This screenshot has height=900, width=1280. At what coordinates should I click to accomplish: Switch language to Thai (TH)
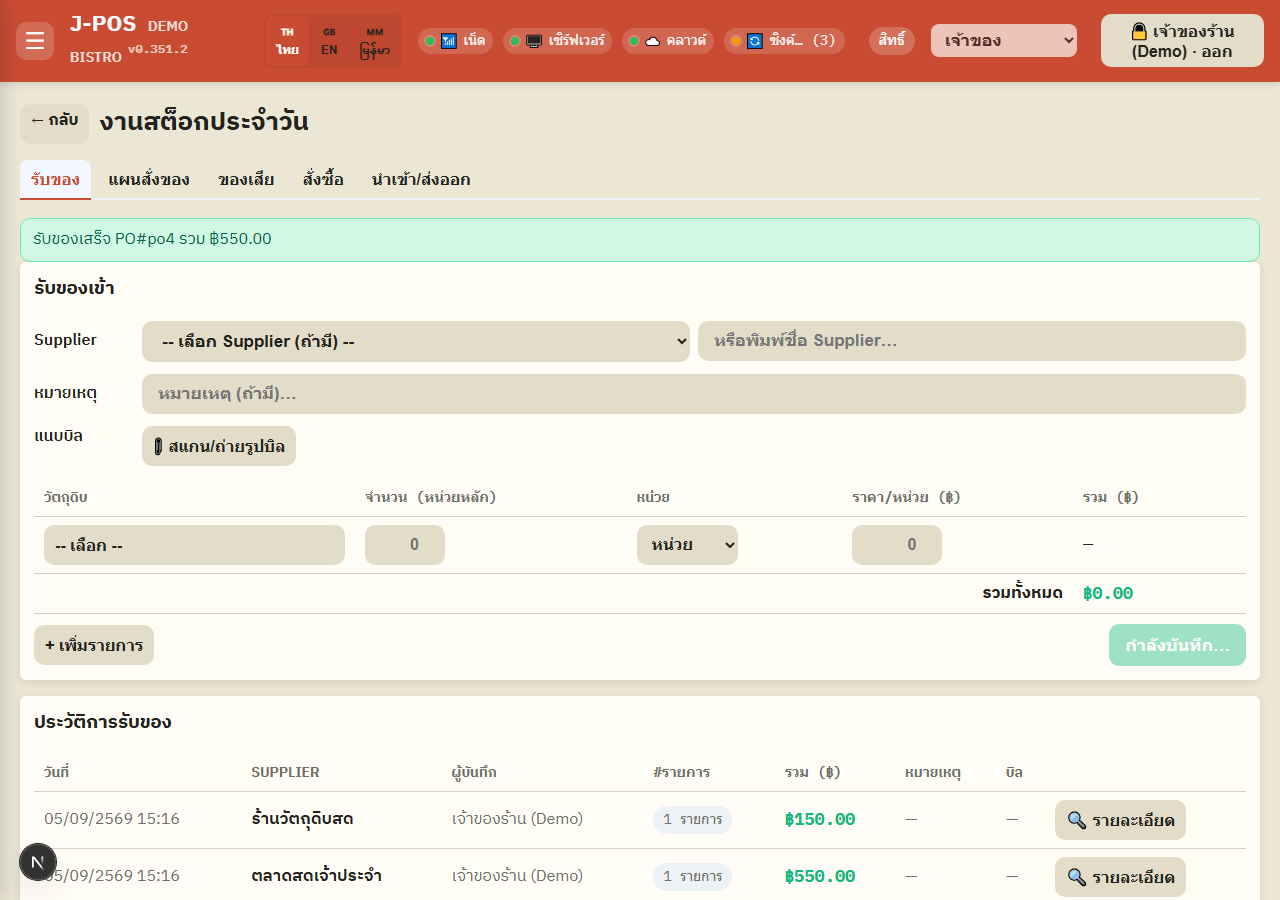click(x=288, y=41)
